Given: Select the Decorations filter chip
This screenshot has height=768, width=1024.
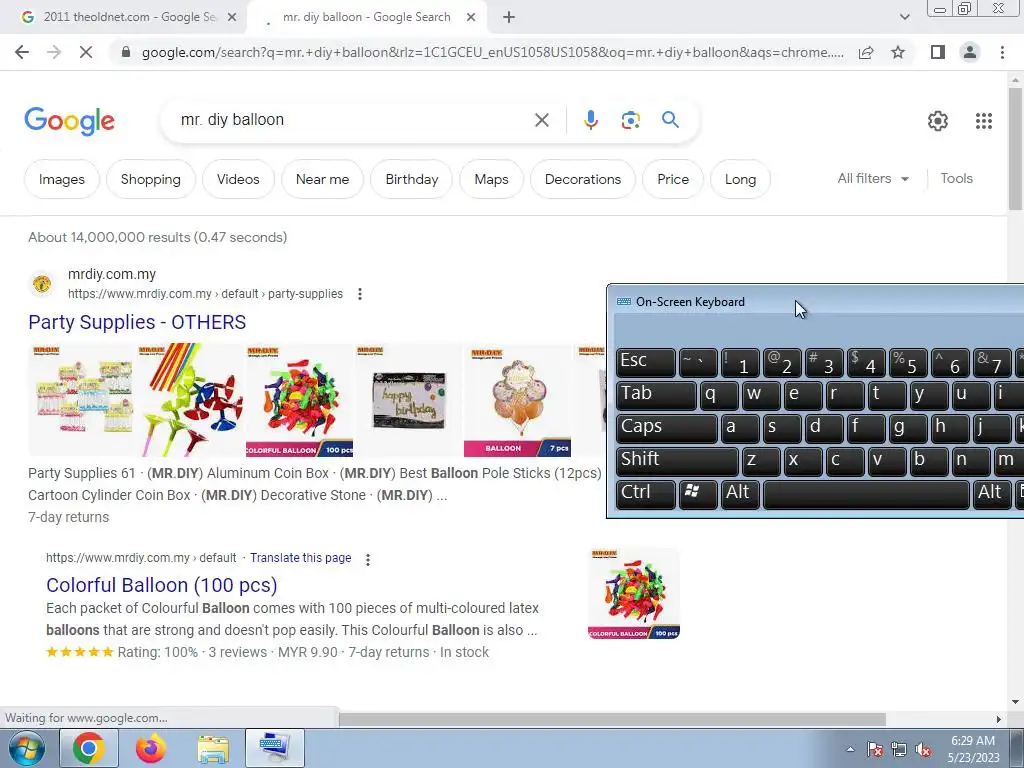Looking at the screenshot, I should (x=583, y=179).
